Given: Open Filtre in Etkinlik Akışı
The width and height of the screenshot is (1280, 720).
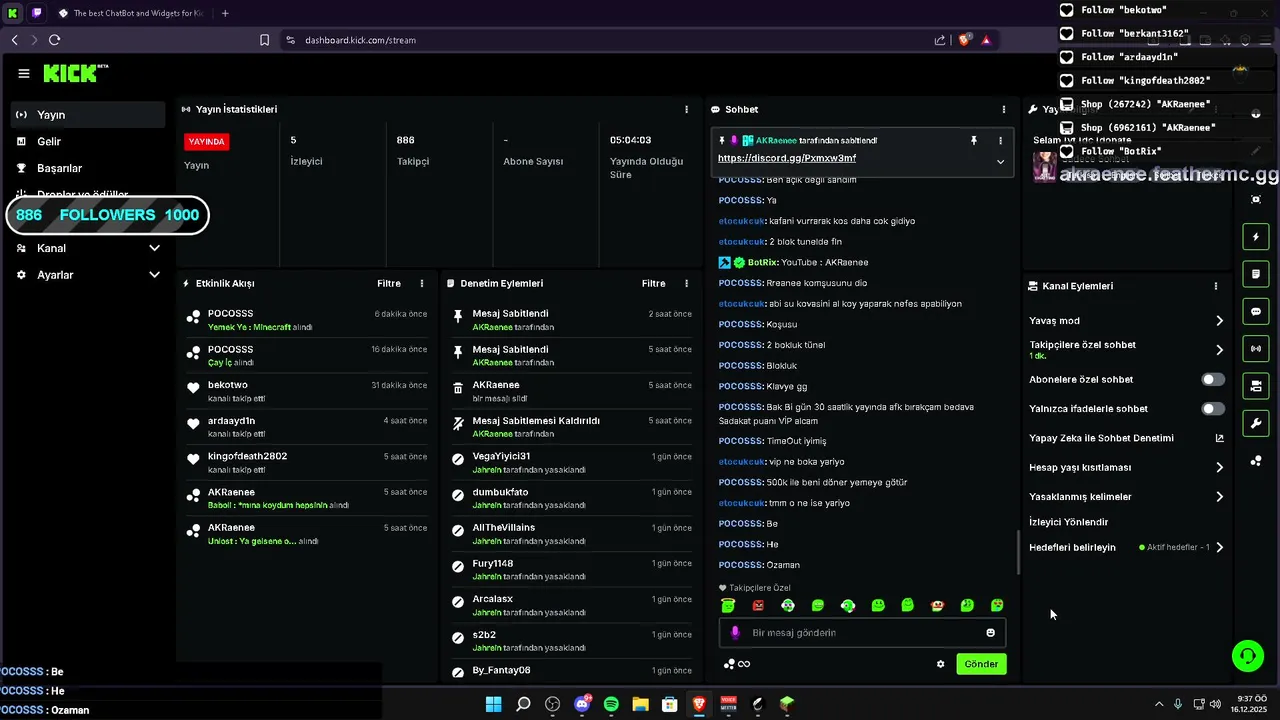Looking at the screenshot, I should [x=389, y=284].
